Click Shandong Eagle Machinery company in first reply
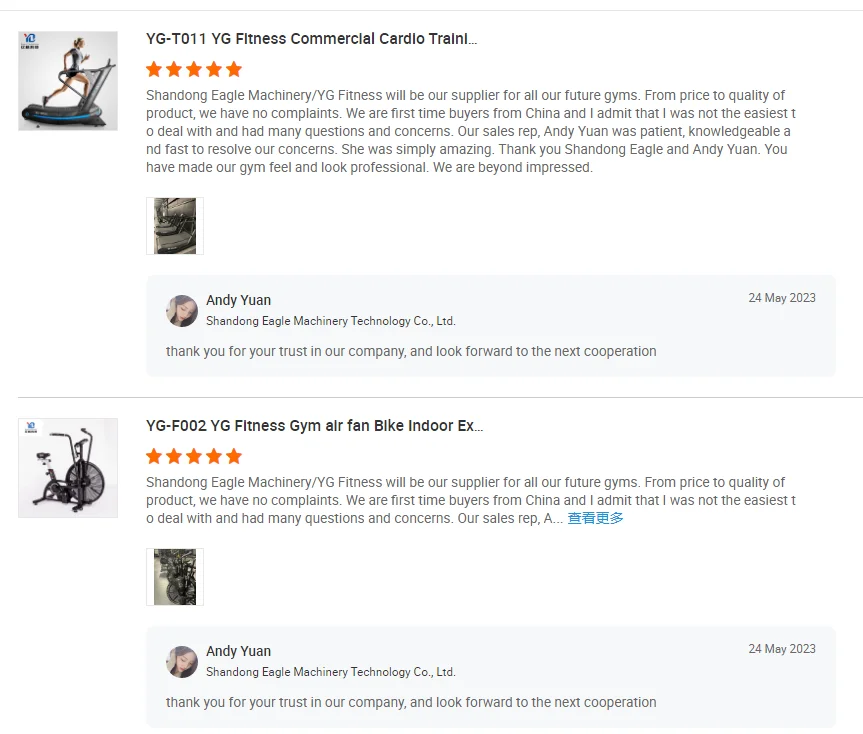863x734 pixels. coord(330,321)
